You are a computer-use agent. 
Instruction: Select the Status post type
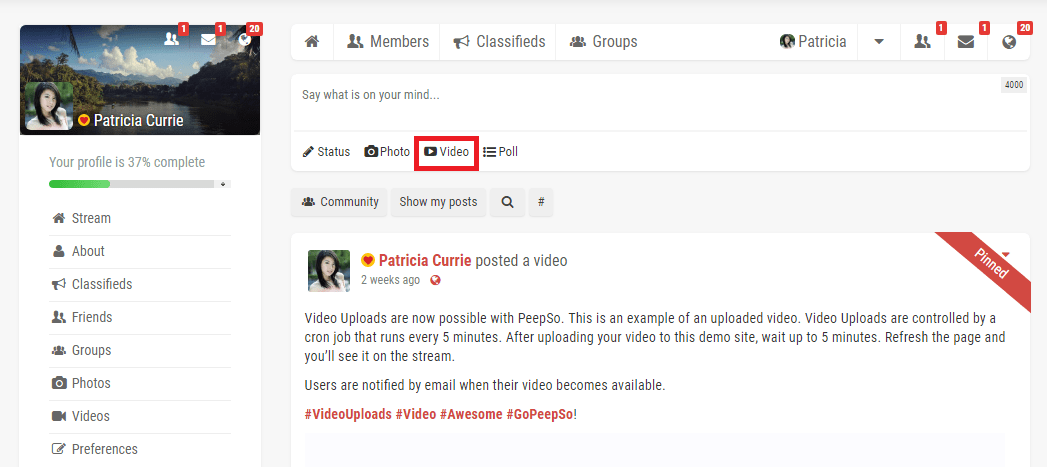coord(326,152)
